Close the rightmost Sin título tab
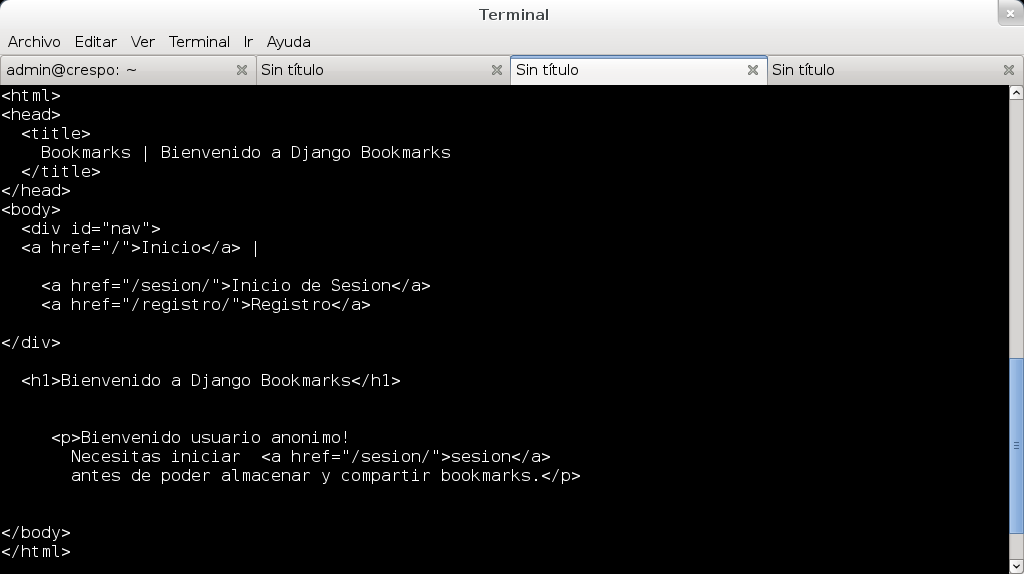 1009,70
